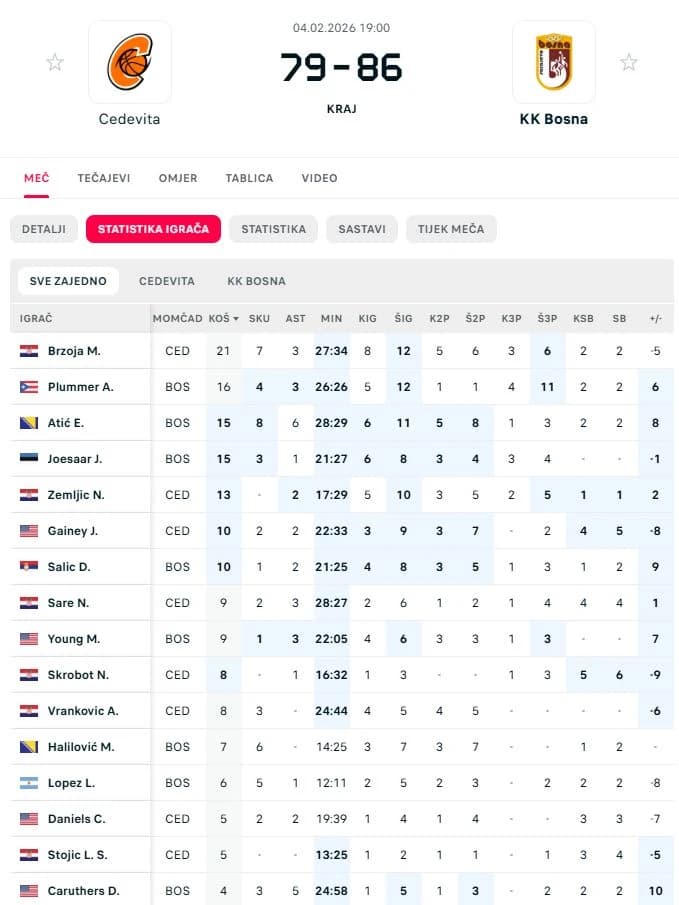Sort by KOŠ column dropdown arrow

click(x=236, y=319)
